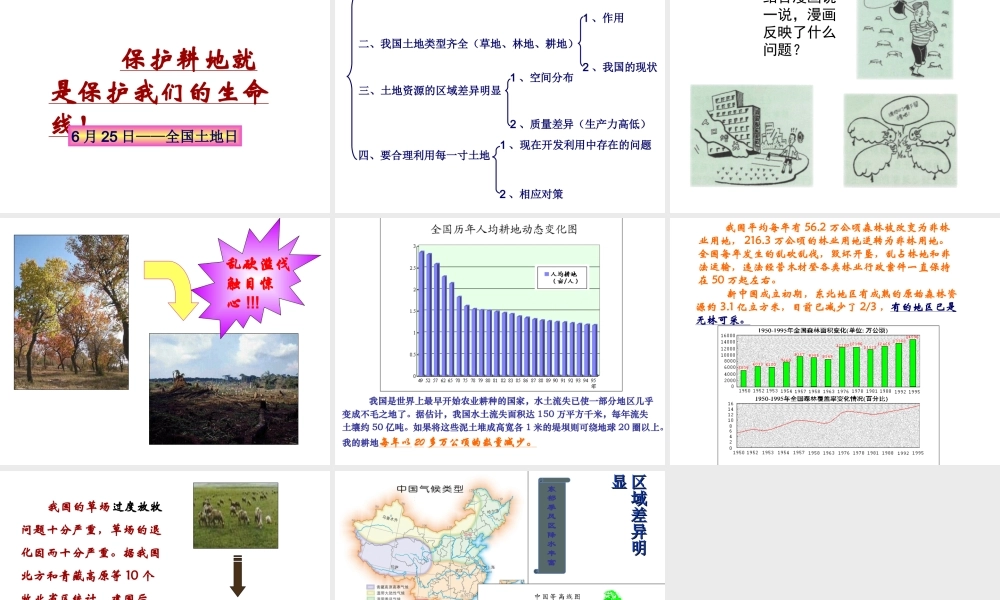Click 1、现在开发利用中存在的问题

coord(576,145)
